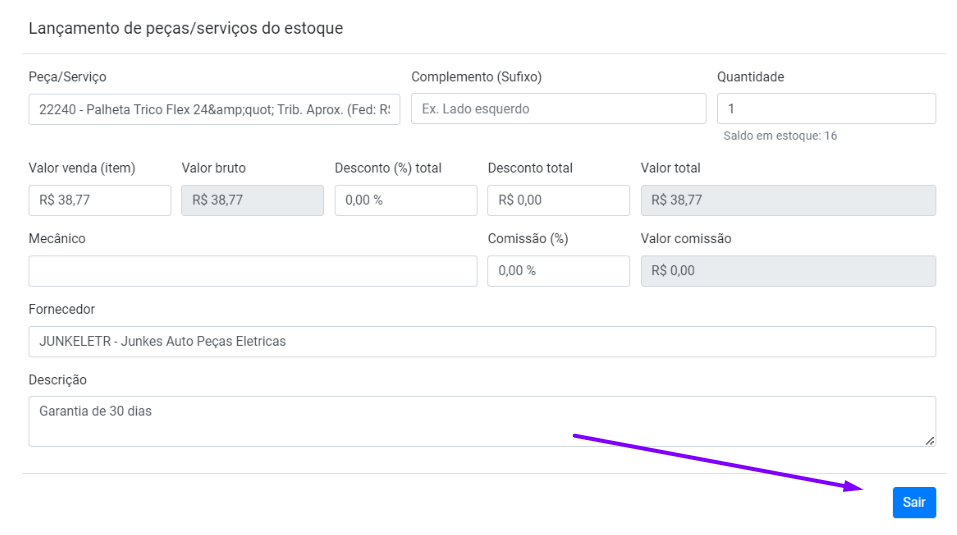
Task: Click the grayed Valor bruto field
Action: click(252, 200)
